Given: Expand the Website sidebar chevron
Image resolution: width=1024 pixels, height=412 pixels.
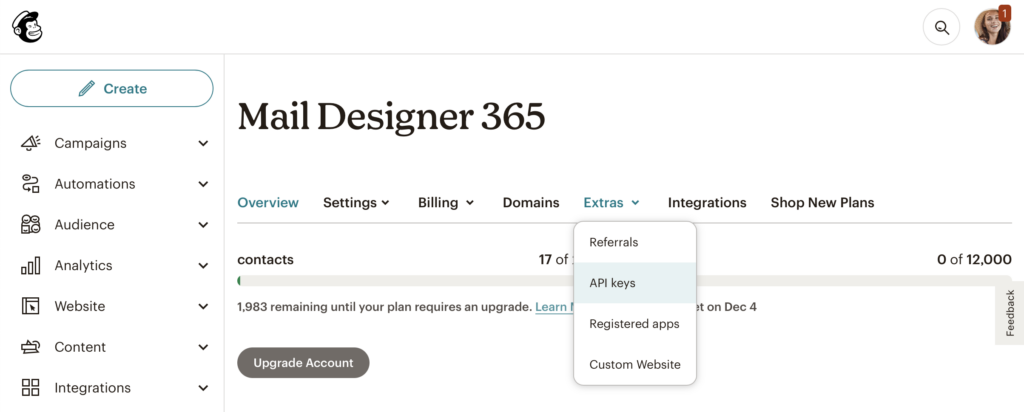Looking at the screenshot, I should tap(203, 306).
